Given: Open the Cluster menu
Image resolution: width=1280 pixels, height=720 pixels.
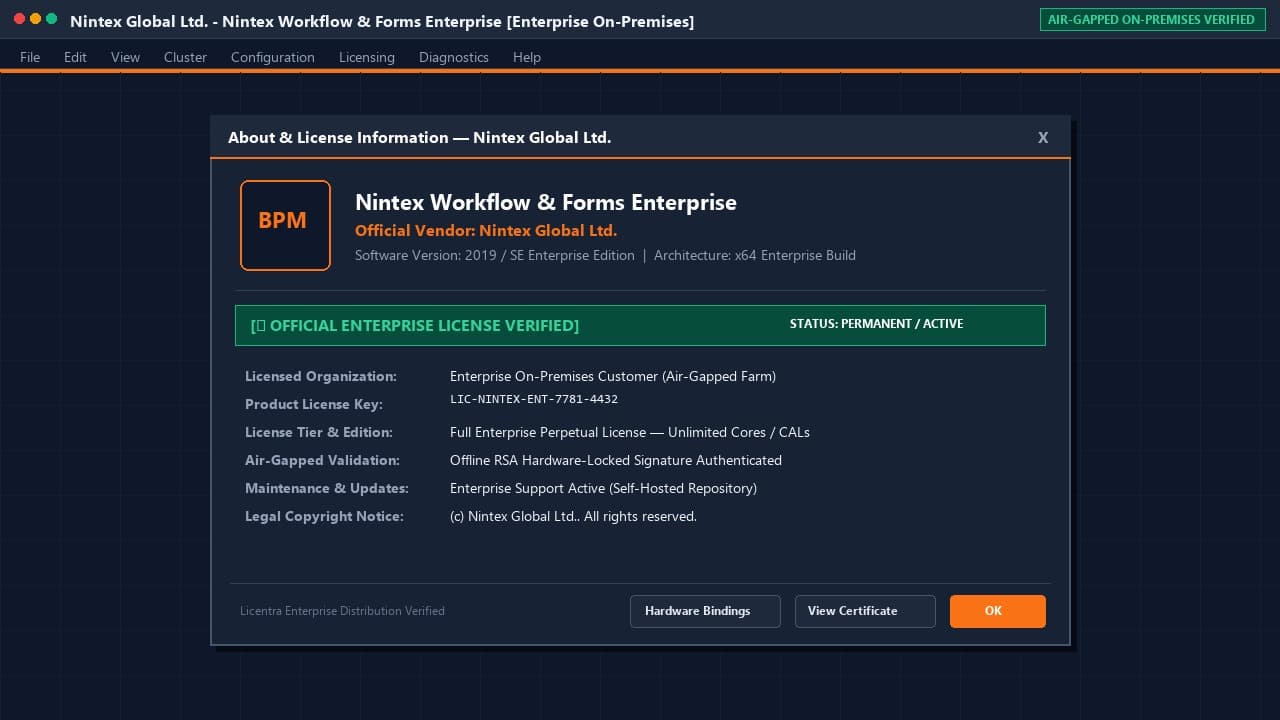Looking at the screenshot, I should (185, 57).
